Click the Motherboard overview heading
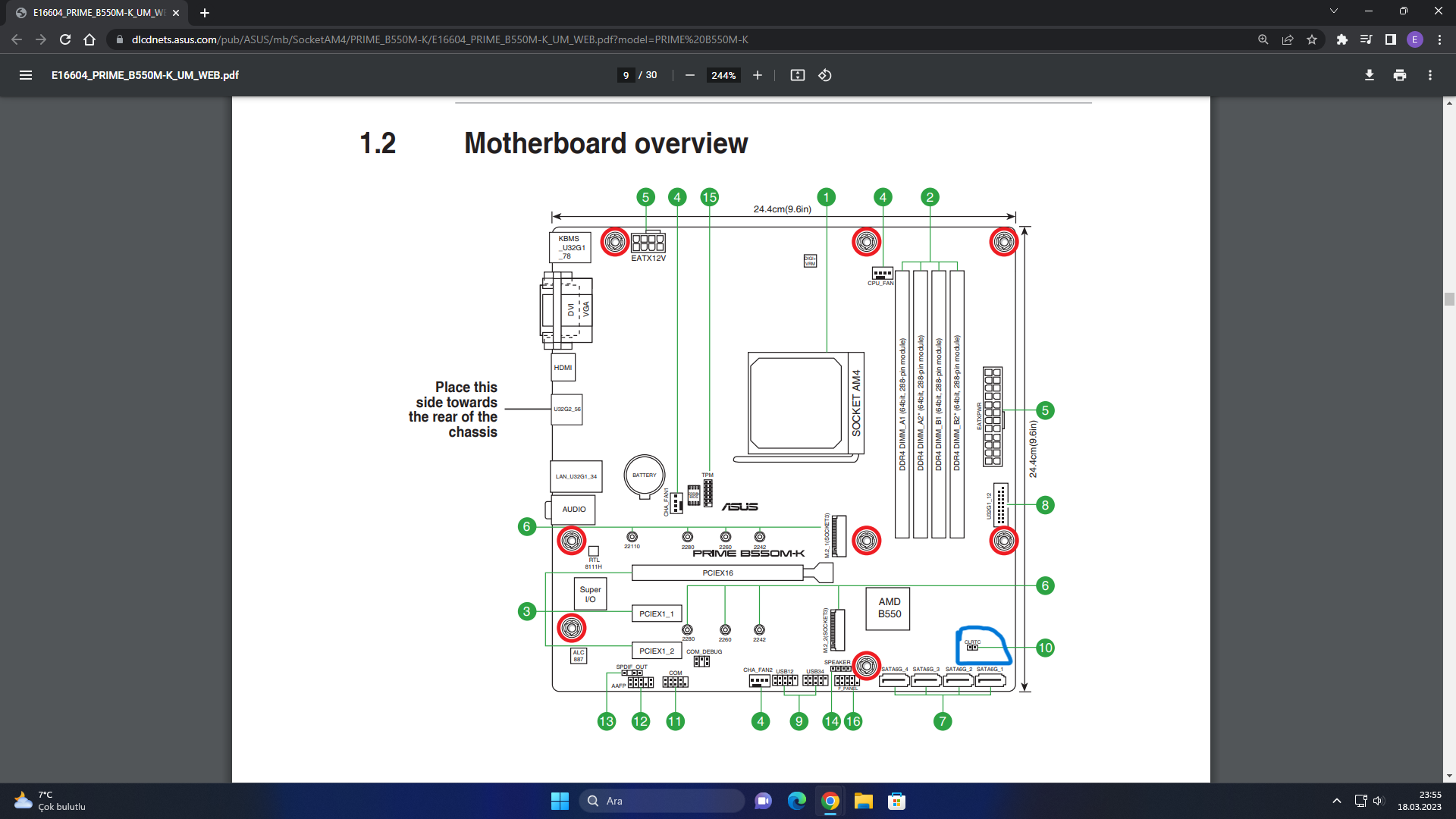This screenshot has width=1456, height=819. [606, 143]
